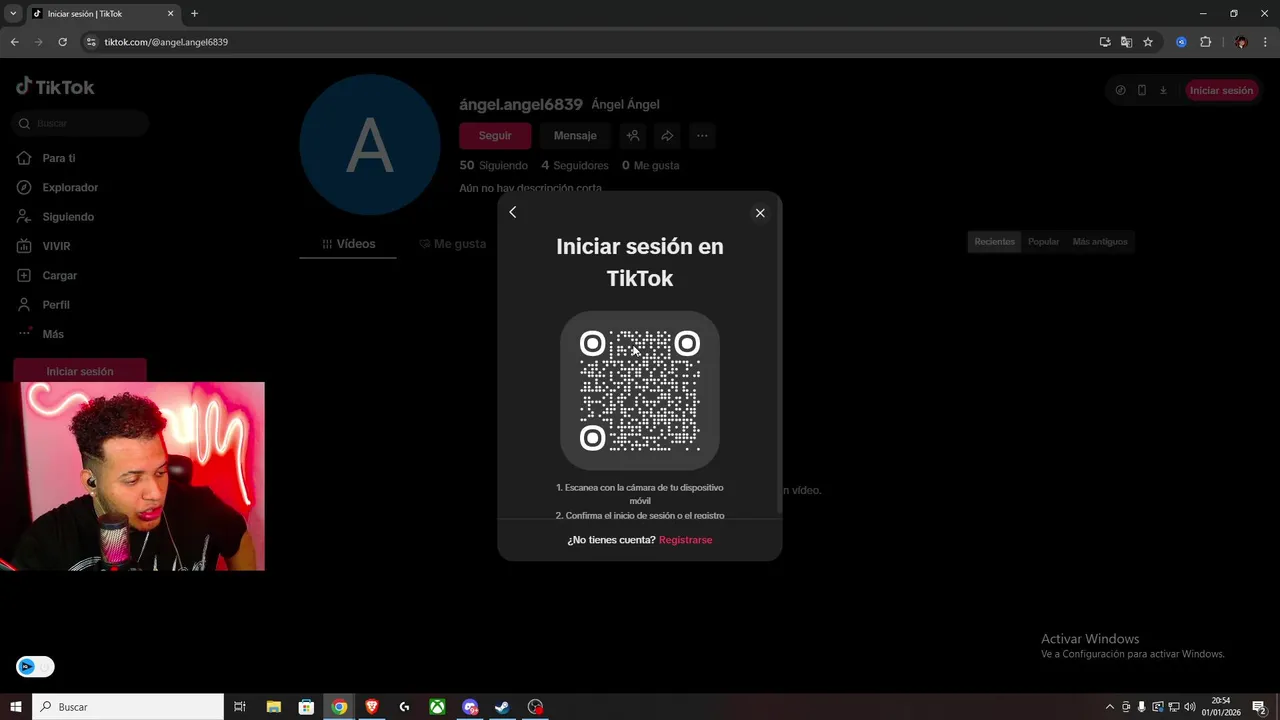Open Xbox app from taskbar
Screen dimensions: 1280x720
[437, 707]
